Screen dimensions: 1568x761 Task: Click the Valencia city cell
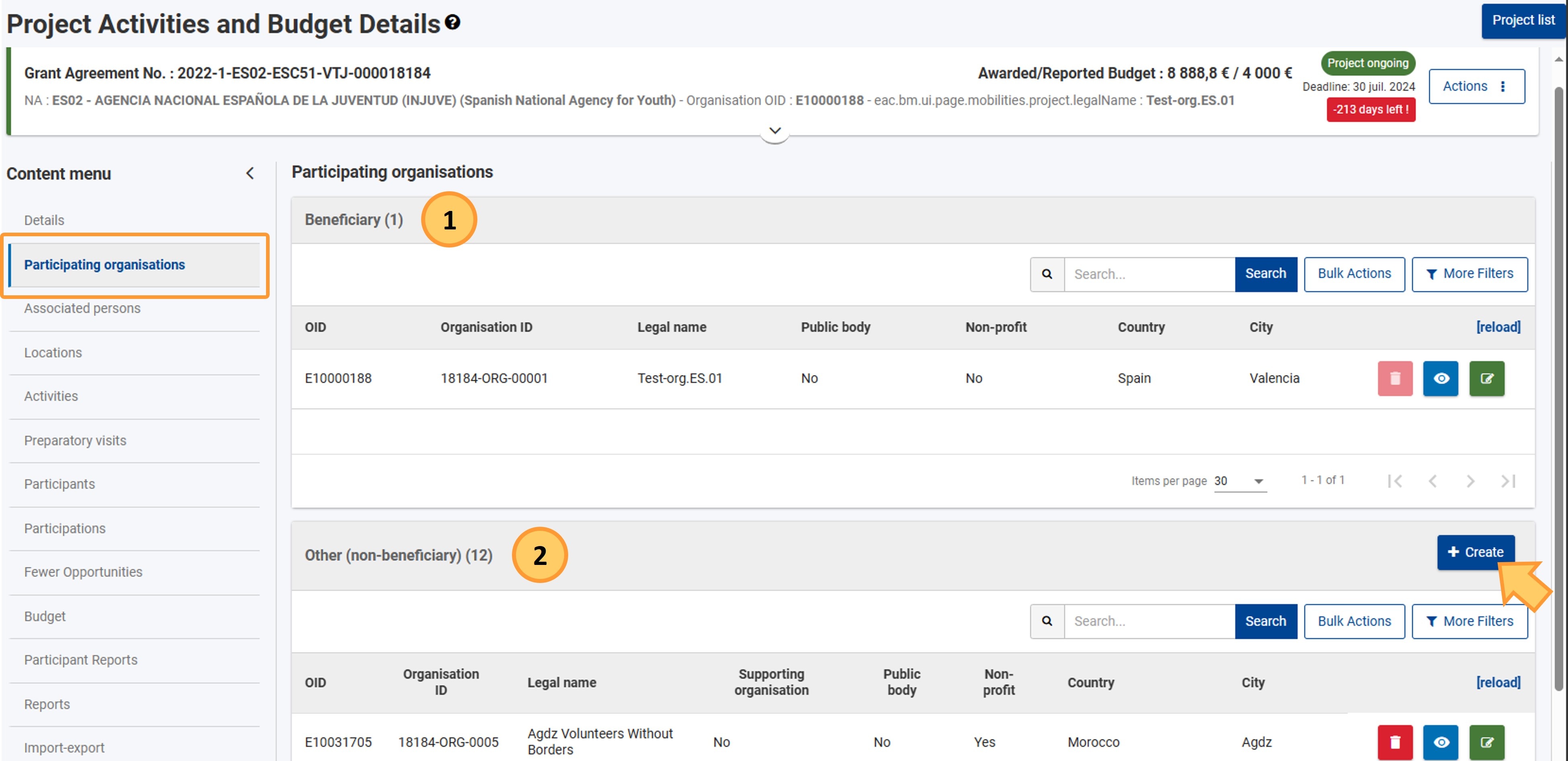[x=1274, y=378]
